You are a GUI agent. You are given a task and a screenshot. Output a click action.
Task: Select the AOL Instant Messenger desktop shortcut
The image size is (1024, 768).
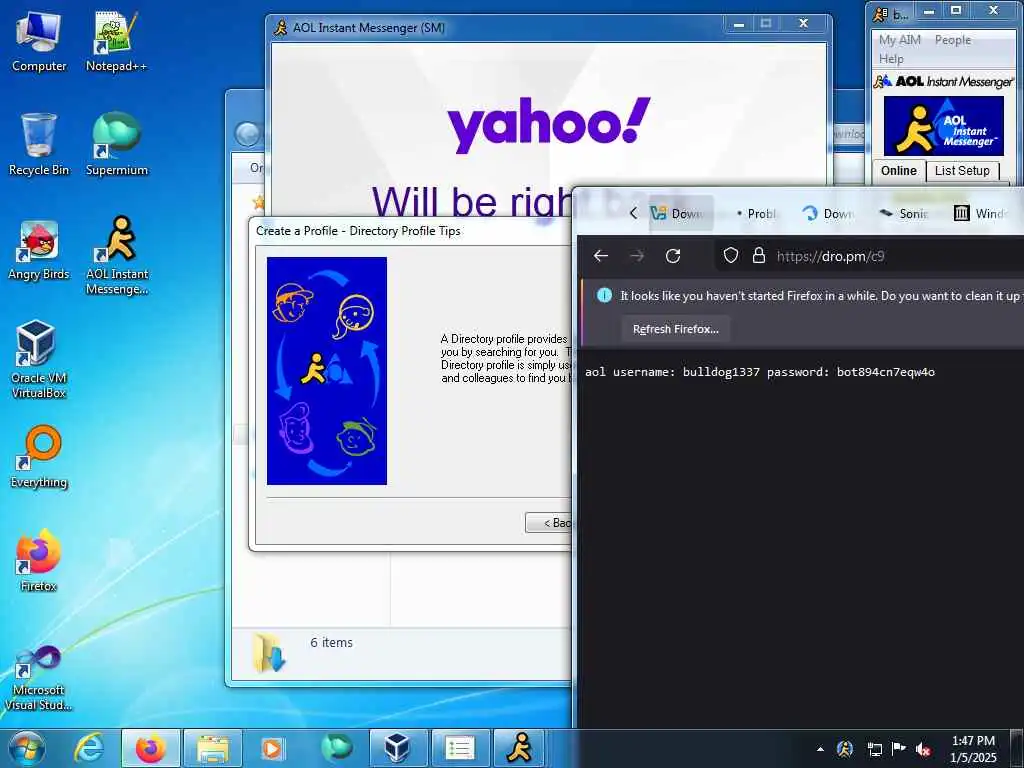(x=117, y=255)
